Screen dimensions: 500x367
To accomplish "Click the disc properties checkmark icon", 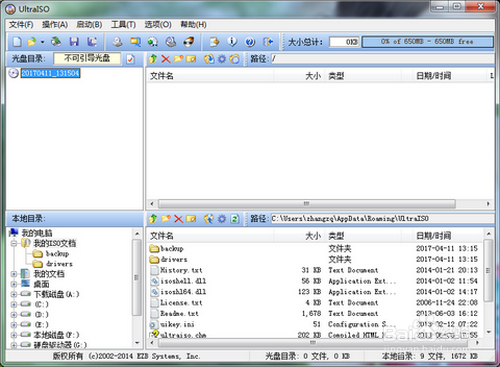I will click(130, 59).
